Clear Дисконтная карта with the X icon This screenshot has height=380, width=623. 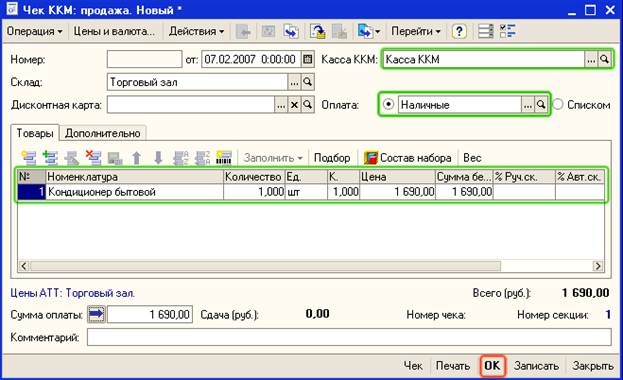point(294,105)
